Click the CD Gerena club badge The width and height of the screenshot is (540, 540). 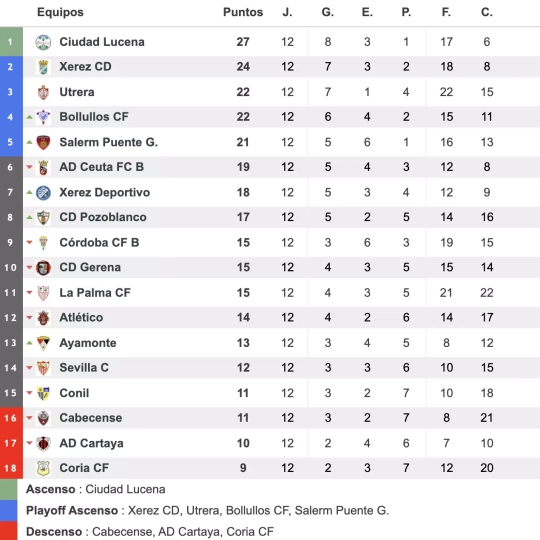click(x=43, y=268)
